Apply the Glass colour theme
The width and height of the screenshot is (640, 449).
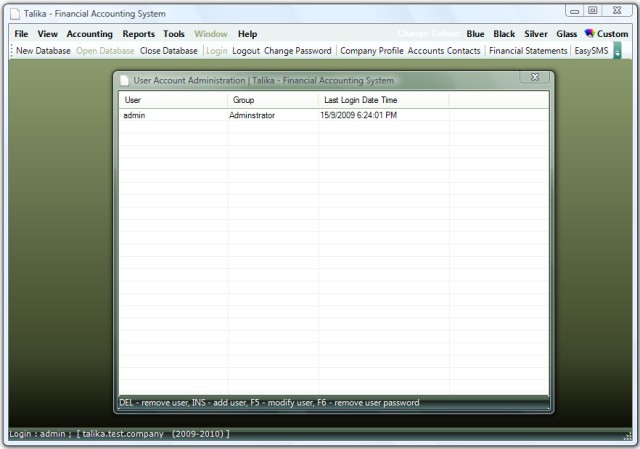[x=567, y=34]
